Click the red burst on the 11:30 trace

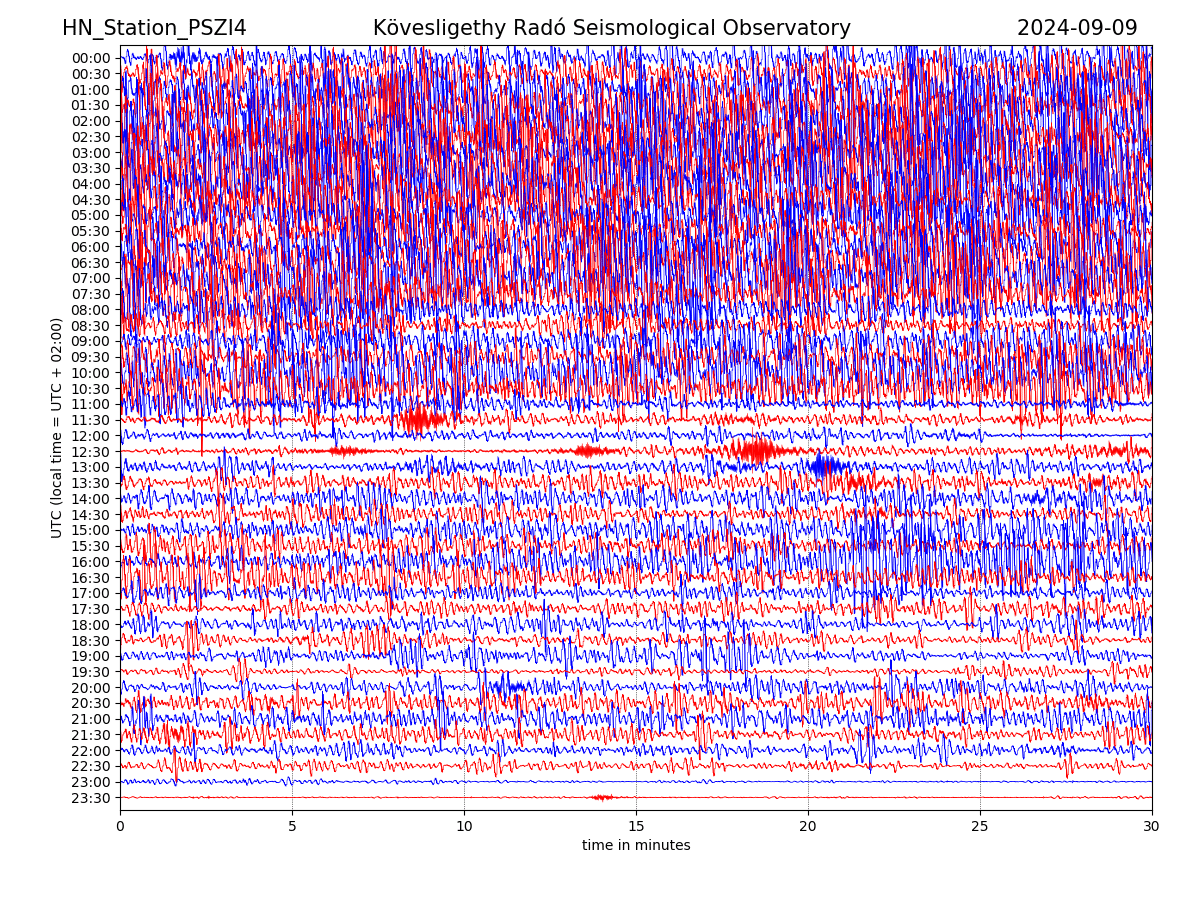(423, 419)
